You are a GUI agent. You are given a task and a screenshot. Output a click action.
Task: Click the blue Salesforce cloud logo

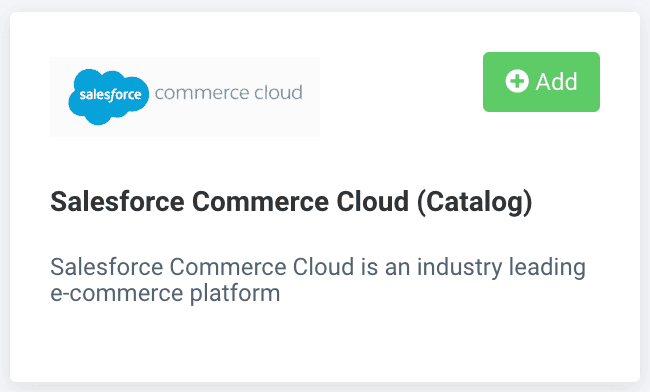(x=109, y=97)
